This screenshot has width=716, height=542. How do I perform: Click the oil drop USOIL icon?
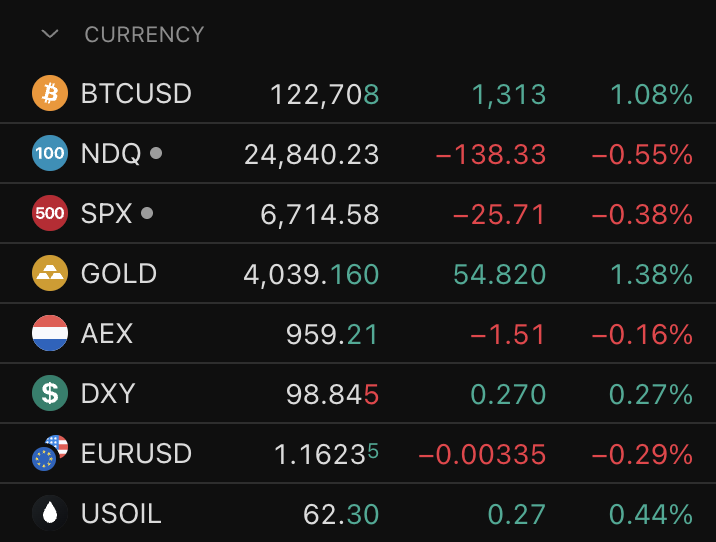click(49, 514)
